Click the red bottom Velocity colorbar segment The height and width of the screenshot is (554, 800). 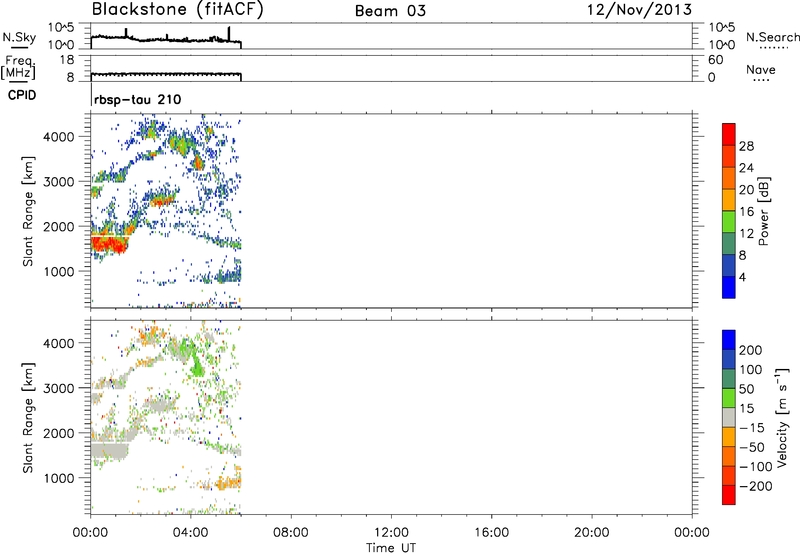coord(729,495)
